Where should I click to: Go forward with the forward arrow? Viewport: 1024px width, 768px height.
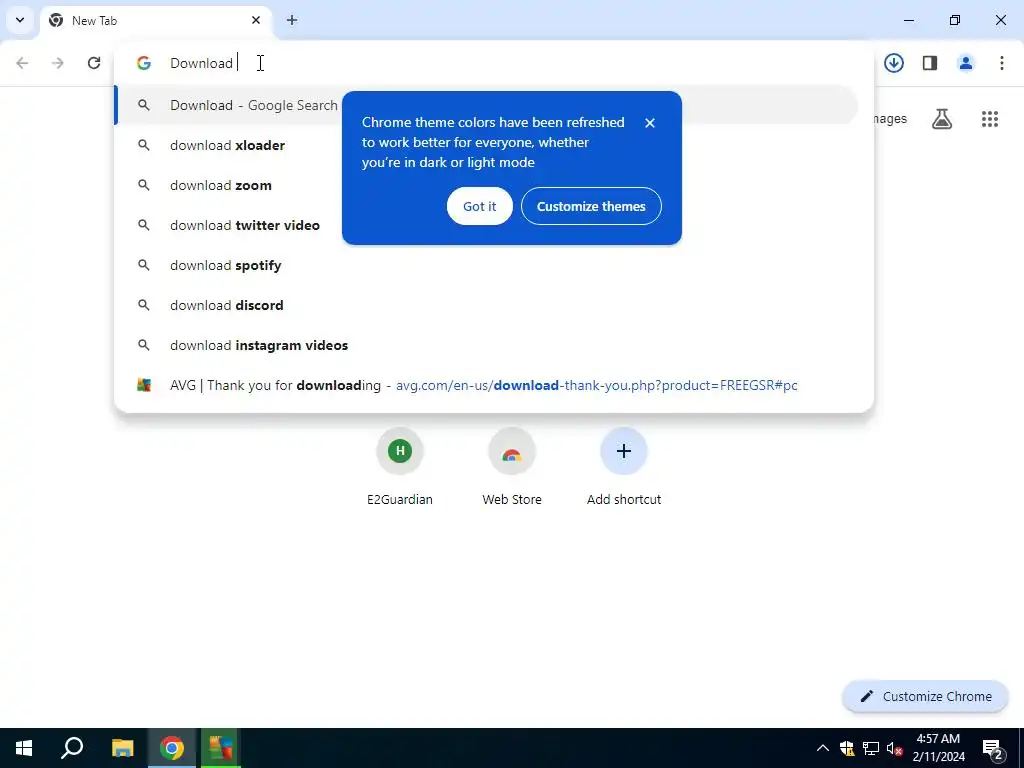58,63
